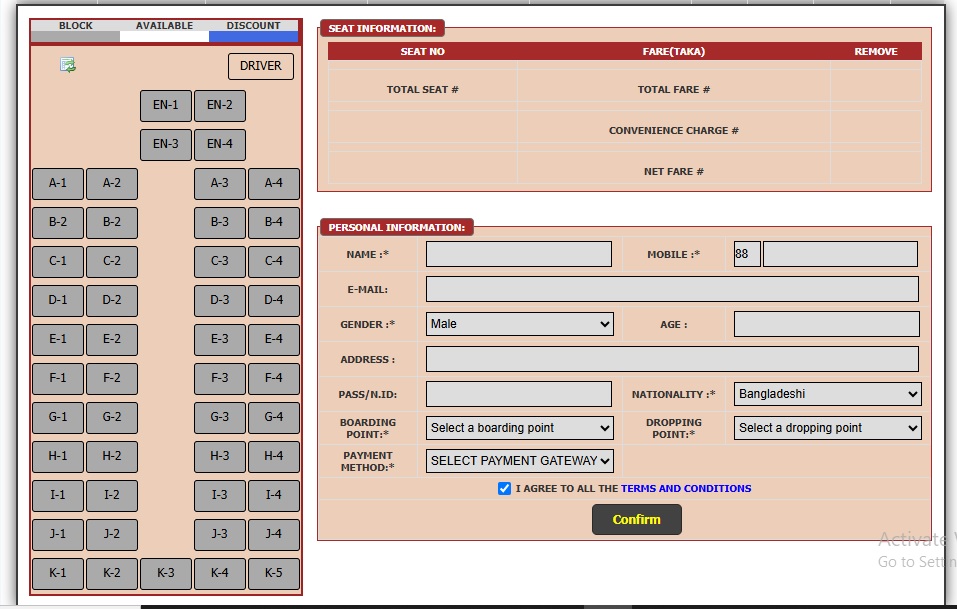The width and height of the screenshot is (957, 609).
Task: Select seat A-1
Action: point(58,184)
